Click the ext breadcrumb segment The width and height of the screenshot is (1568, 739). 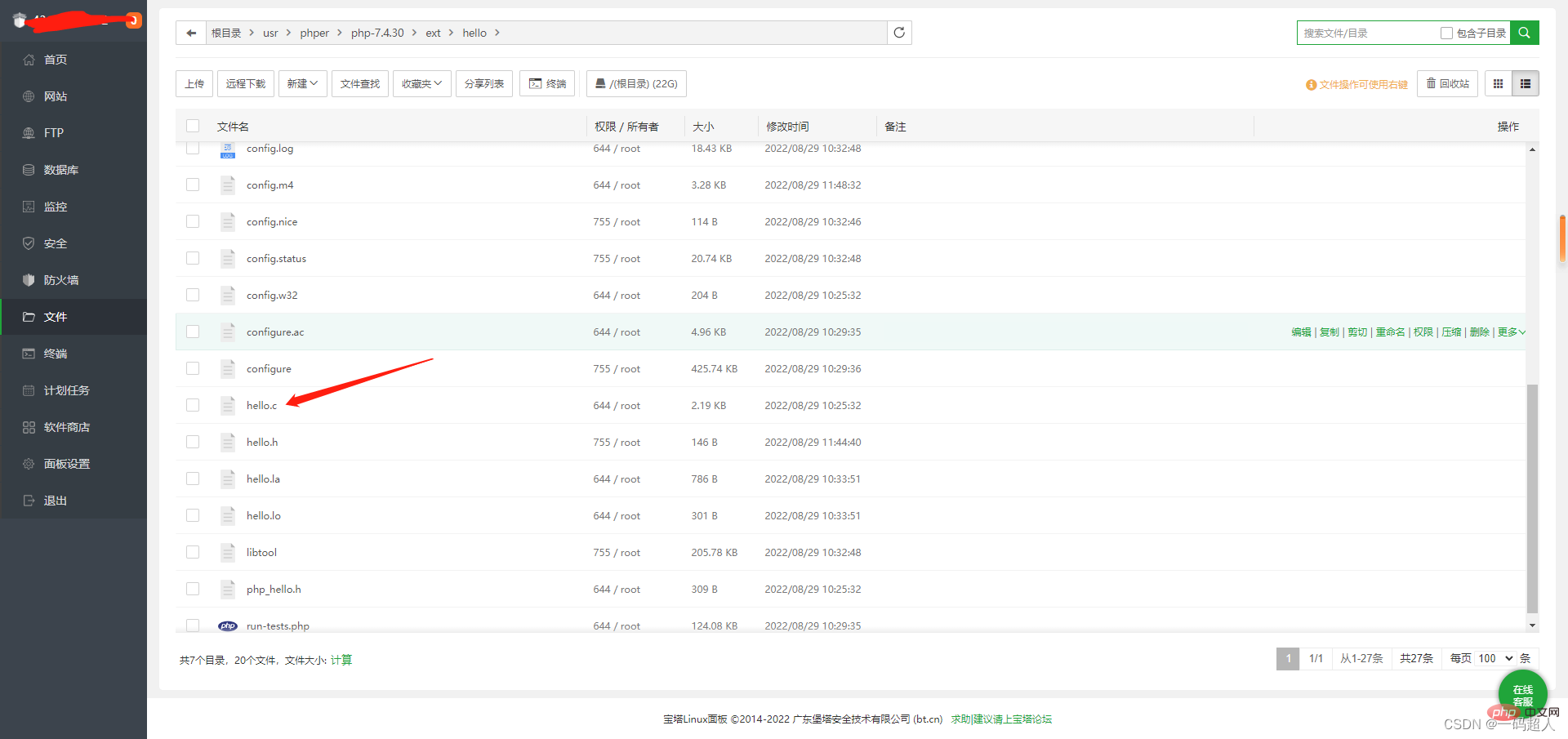click(x=433, y=33)
